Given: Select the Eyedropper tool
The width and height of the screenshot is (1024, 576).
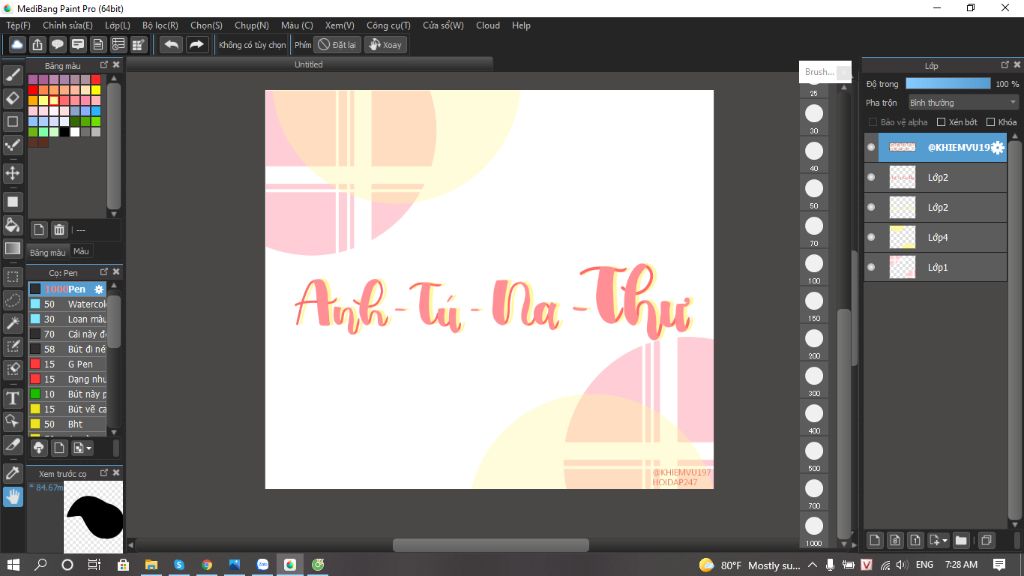Looking at the screenshot, I should click(x=12, y=473).
